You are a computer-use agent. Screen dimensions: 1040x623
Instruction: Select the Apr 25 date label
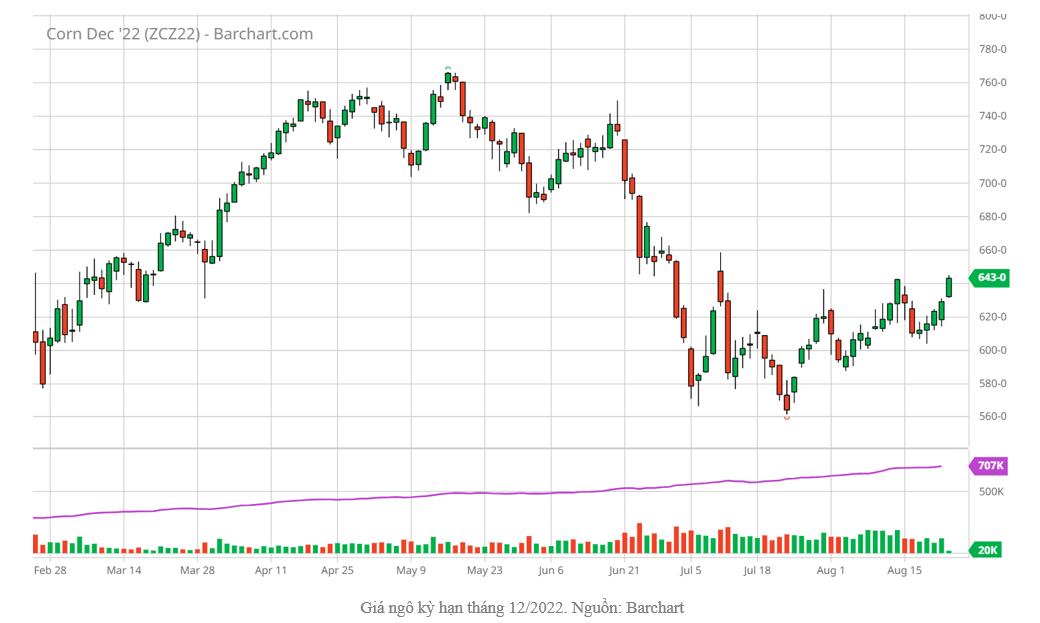coord(338,571)
